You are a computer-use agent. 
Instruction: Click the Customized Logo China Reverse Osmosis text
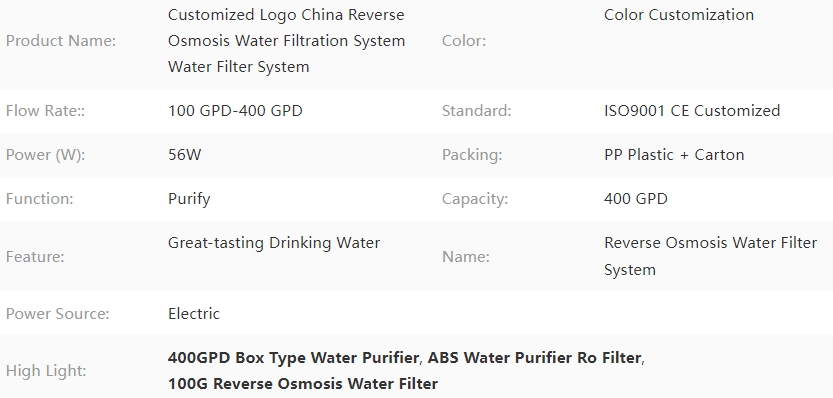point(286,40)
